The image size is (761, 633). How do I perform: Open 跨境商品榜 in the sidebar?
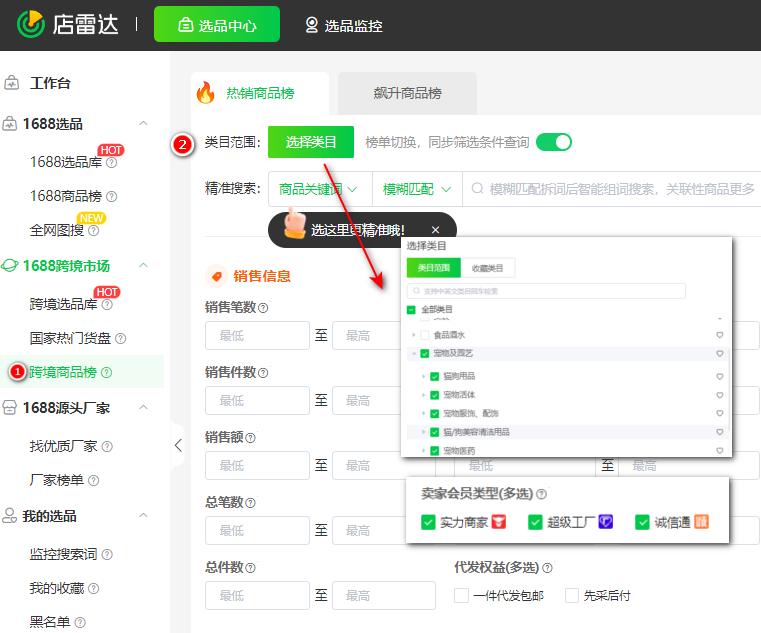click(63, 372)
